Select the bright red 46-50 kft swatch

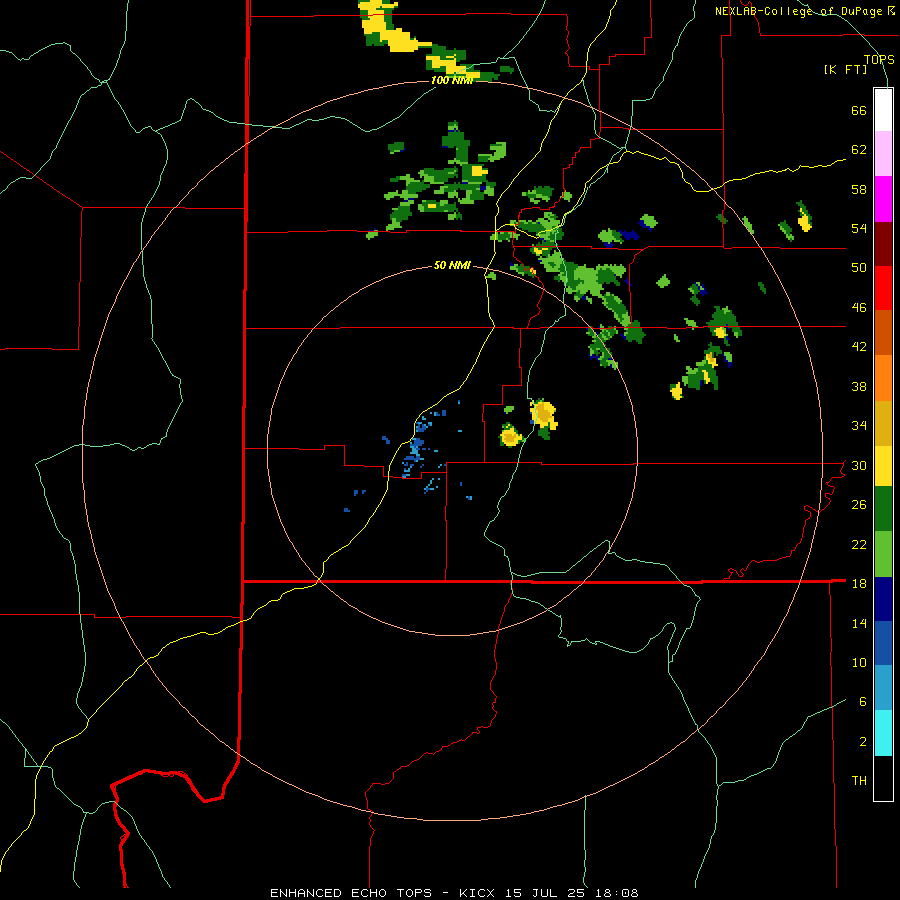(x=883, y=288)
